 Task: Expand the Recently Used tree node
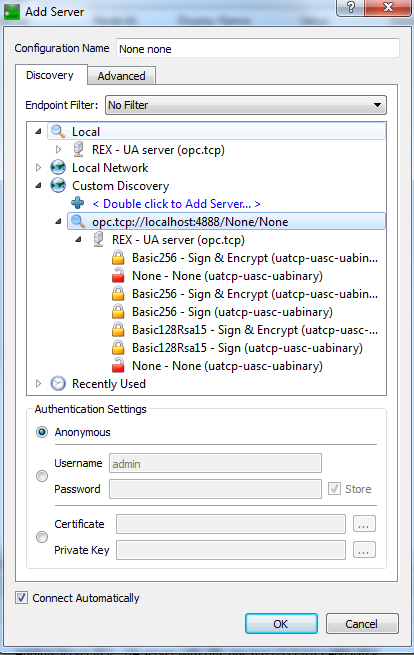[38, 383]
